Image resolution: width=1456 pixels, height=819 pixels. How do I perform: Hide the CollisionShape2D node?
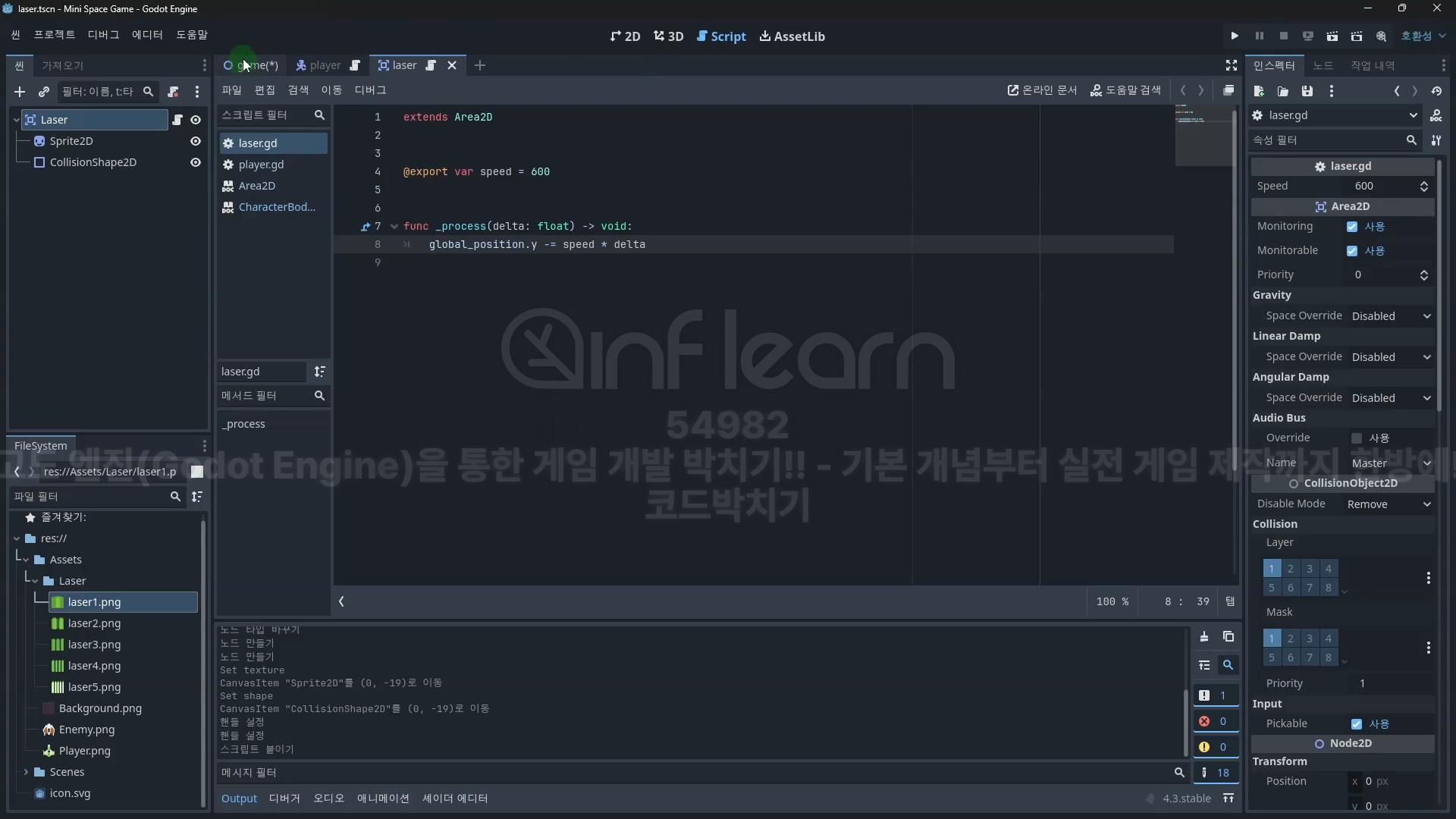[x=196, y=162]
